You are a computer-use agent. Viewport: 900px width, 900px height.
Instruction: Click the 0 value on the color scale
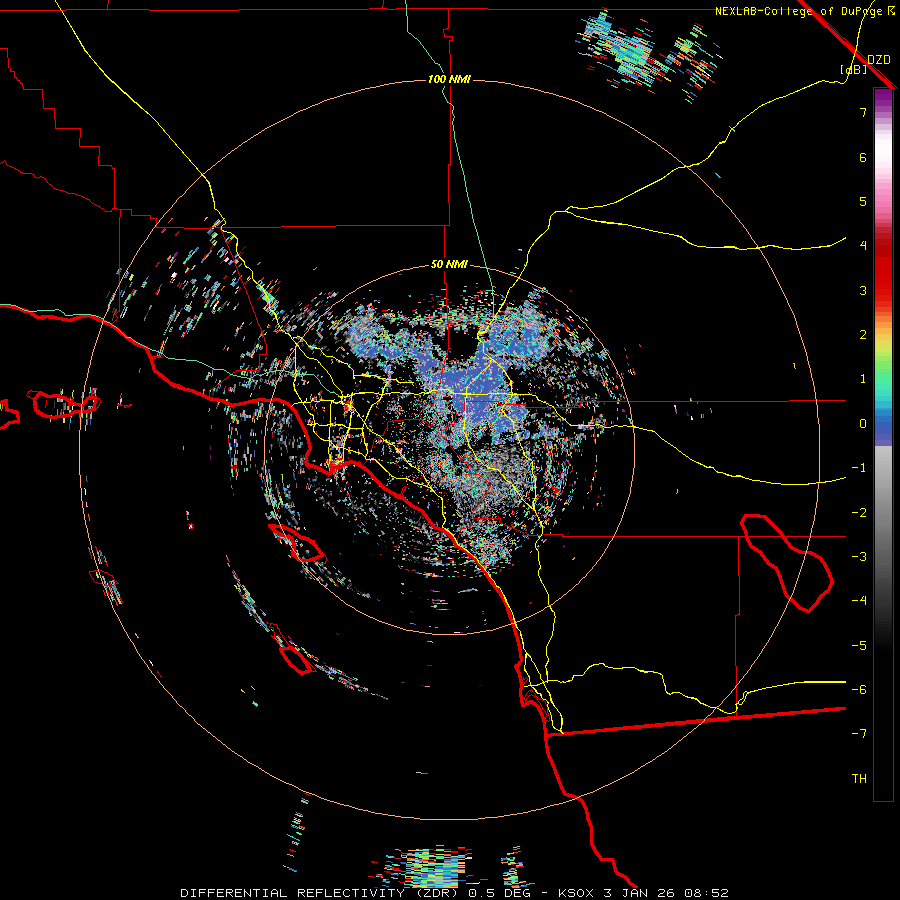coord(863,424)
